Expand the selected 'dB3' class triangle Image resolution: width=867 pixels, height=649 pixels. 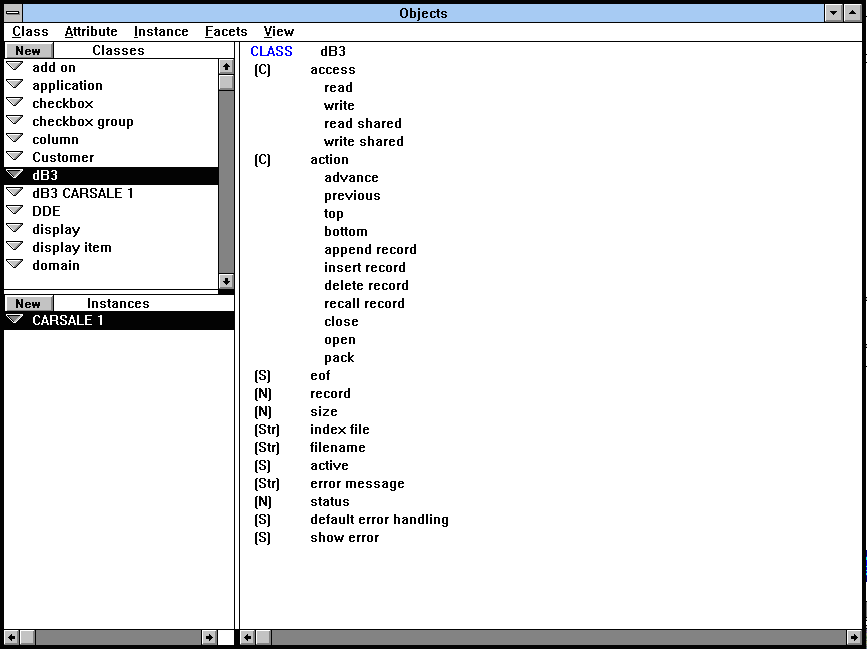[x=15, y=174]
